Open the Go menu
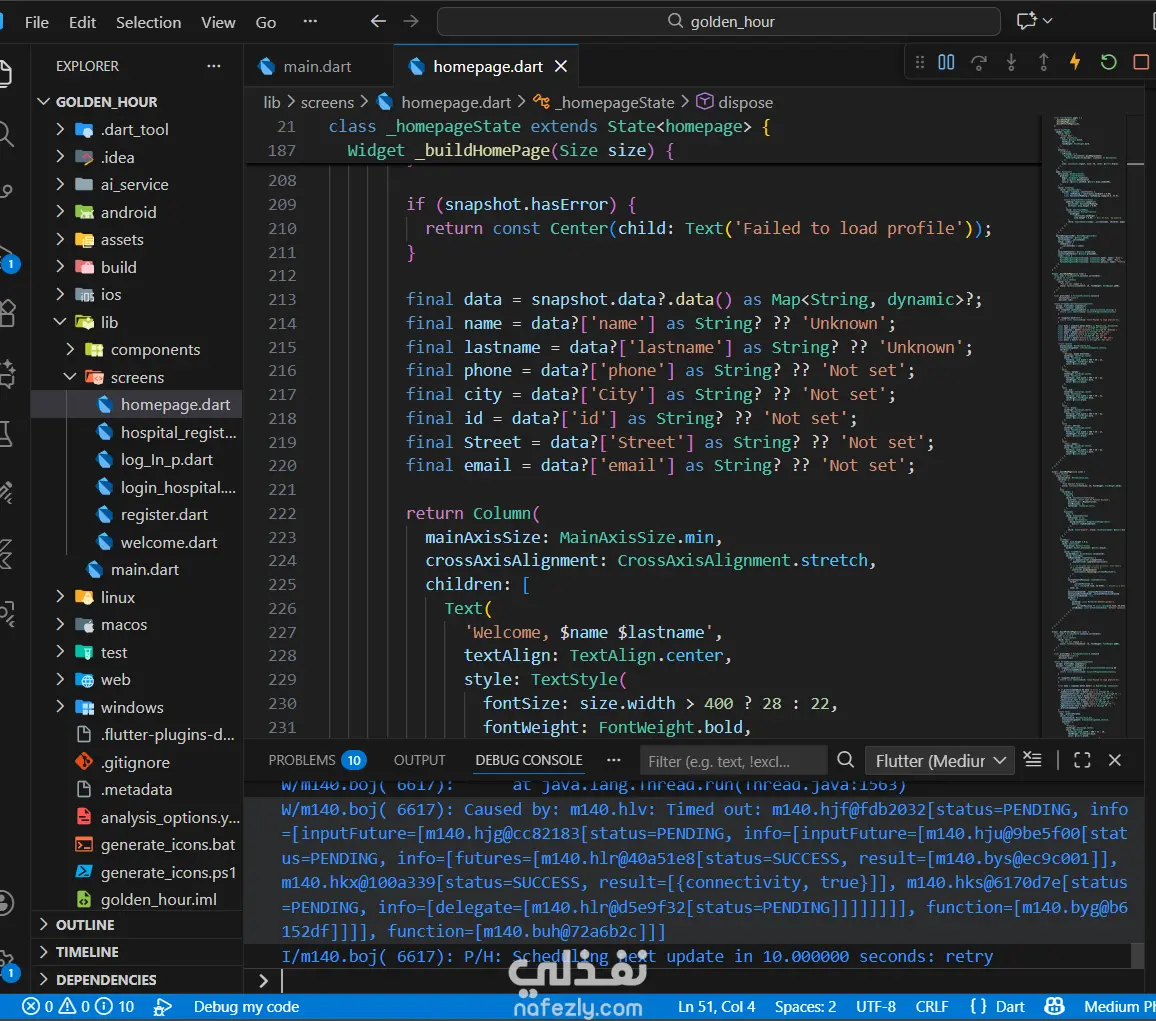1156x1021 pixels. pyautogui.click(x=265, y=22)
